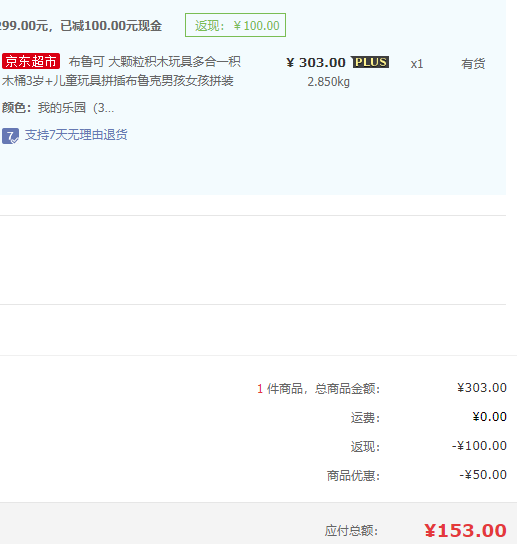Select the 返现: summary label
This screenshot has width=517, height=544.
tap(365, 447)
